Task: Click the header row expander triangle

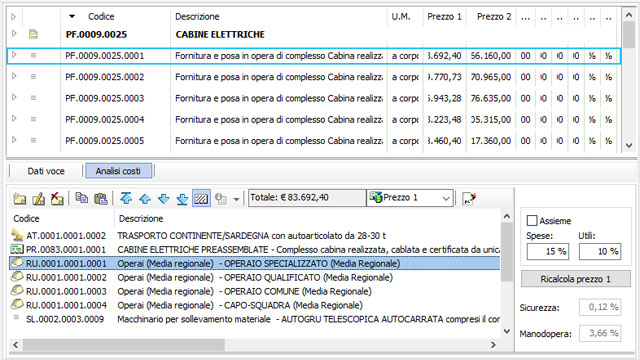Action: 13,17
